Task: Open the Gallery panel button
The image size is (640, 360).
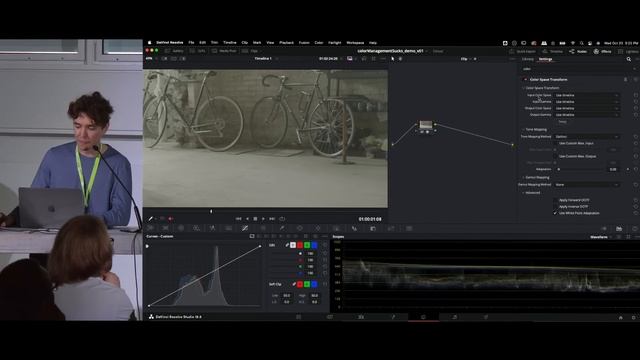Action: [x=174, y=51]
